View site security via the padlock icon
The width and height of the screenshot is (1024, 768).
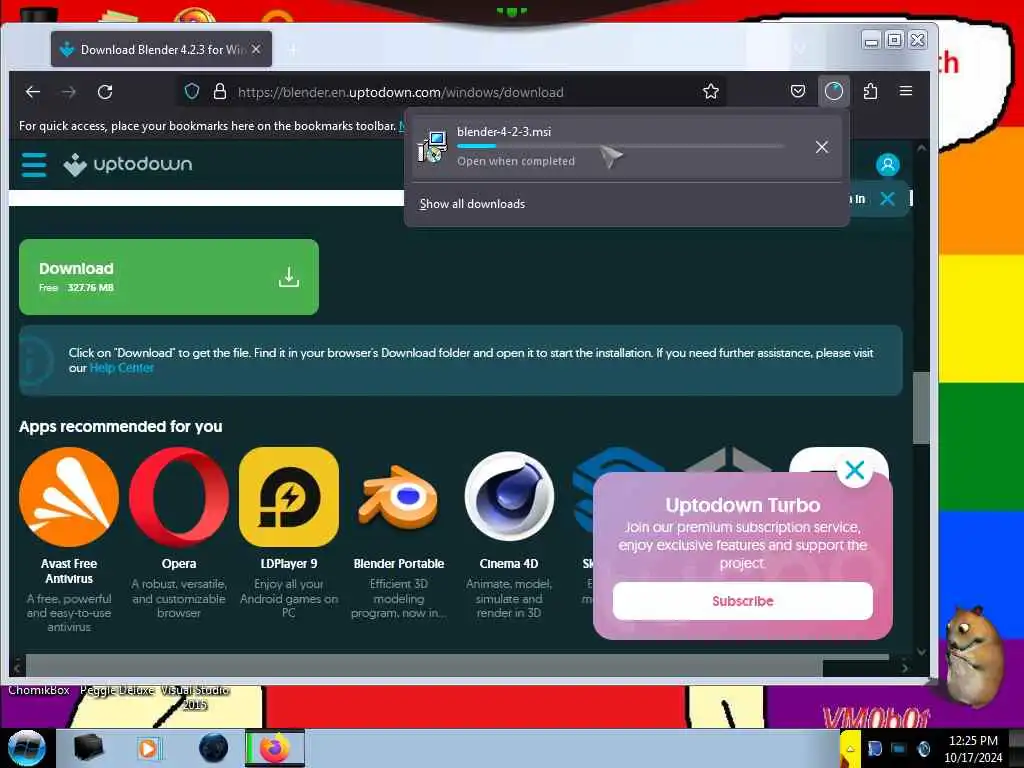pos(220,91)
